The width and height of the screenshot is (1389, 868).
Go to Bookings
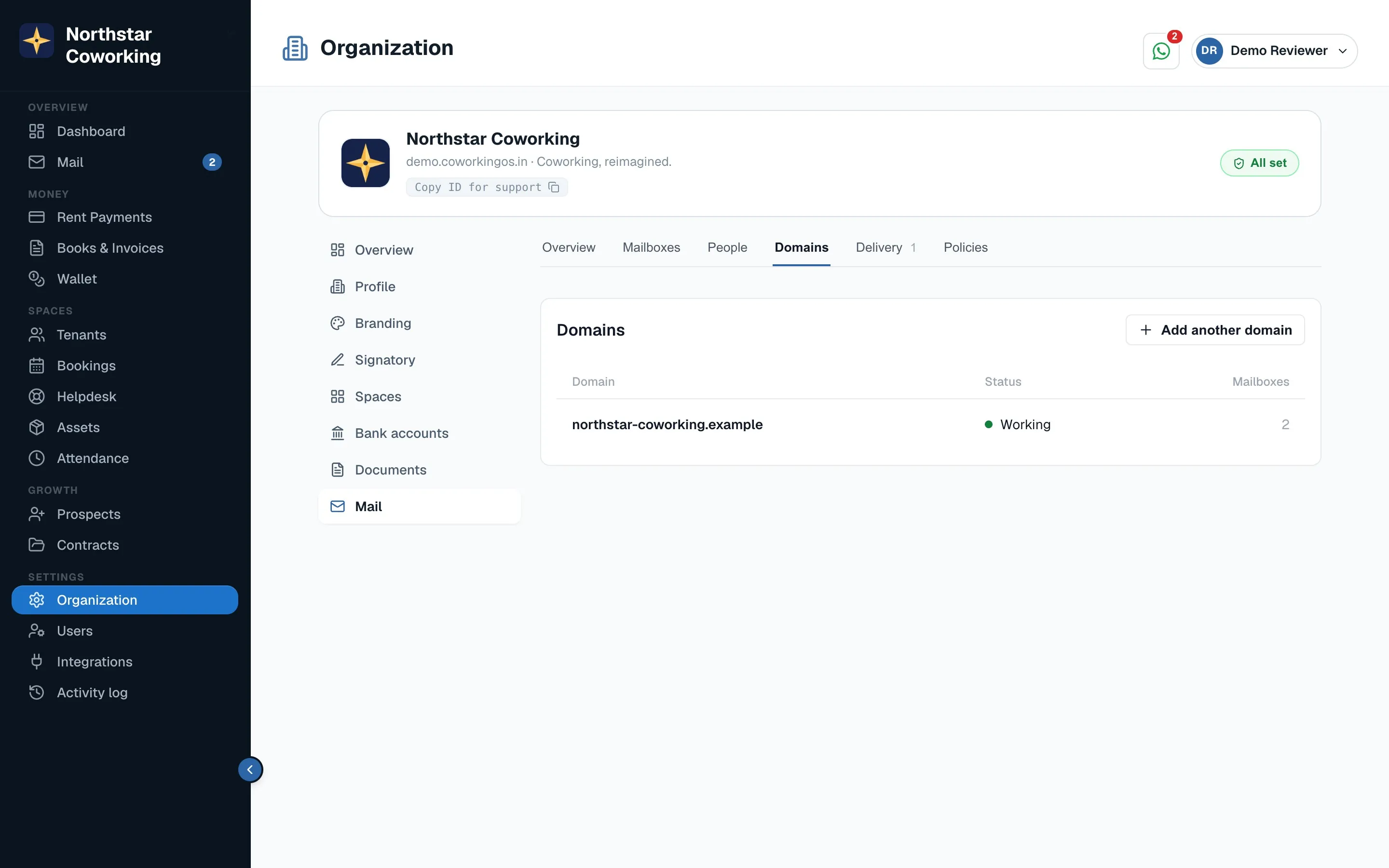pos(124,366)
